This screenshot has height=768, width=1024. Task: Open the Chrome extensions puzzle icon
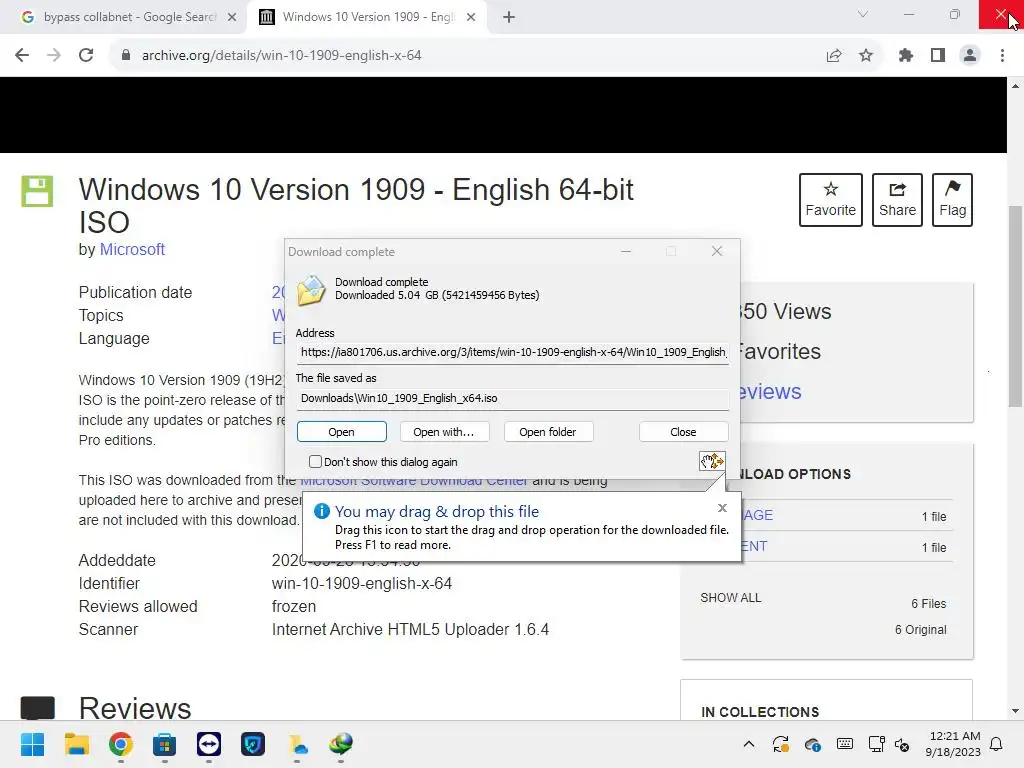point(906,56)
